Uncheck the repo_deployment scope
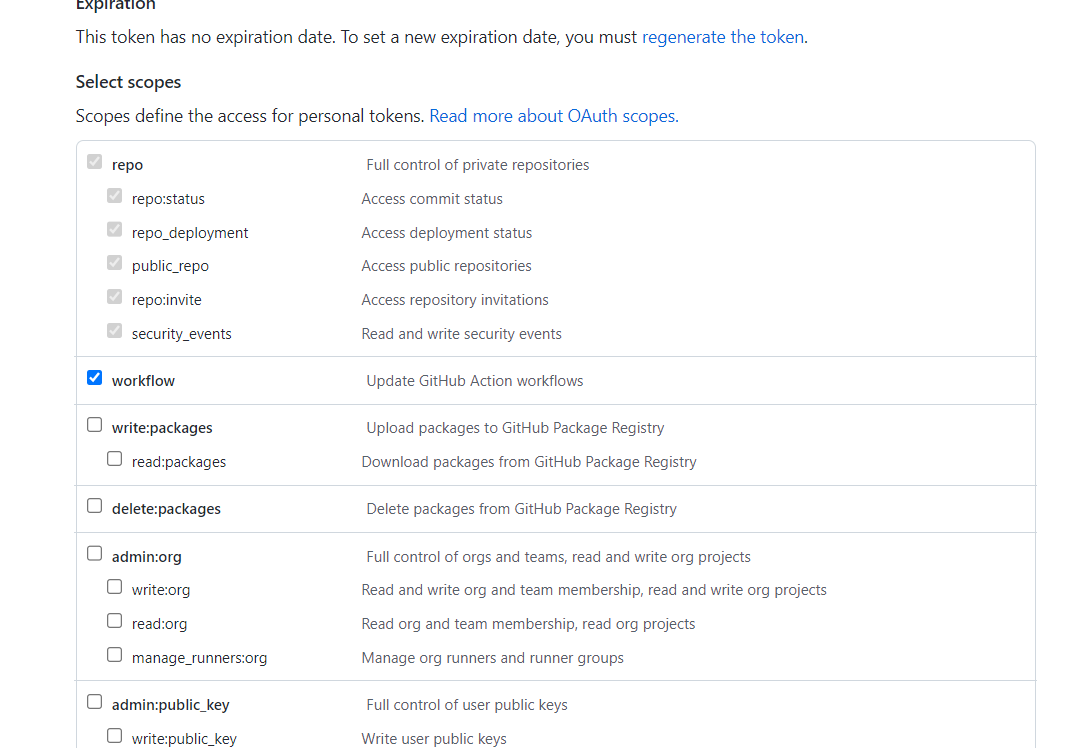Image resolution: width=1092 pixels, height=748 pixels. [114, 229]
